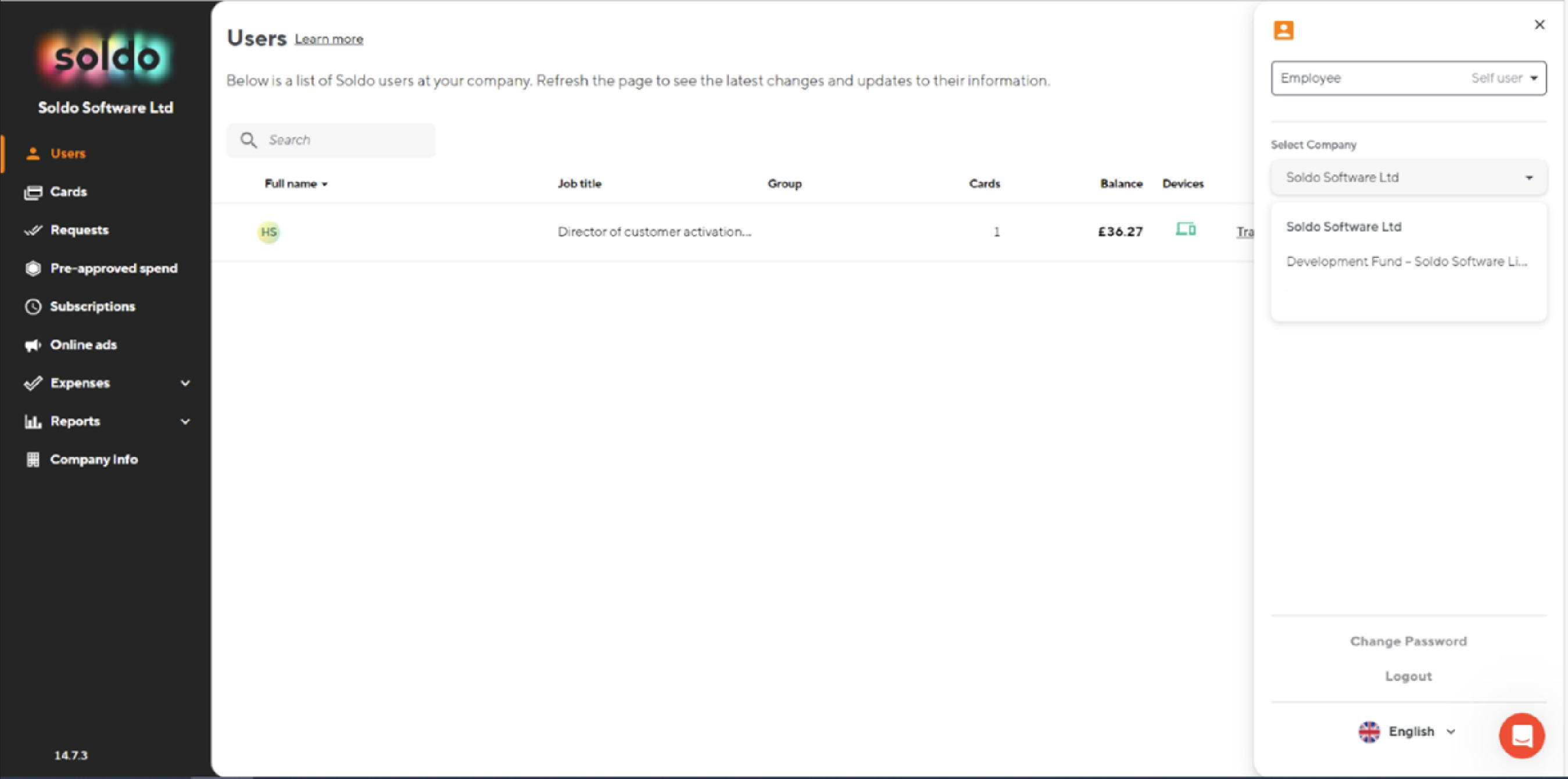
Task: Click the Users person icon in sidebar
Action: coord(33,153)
